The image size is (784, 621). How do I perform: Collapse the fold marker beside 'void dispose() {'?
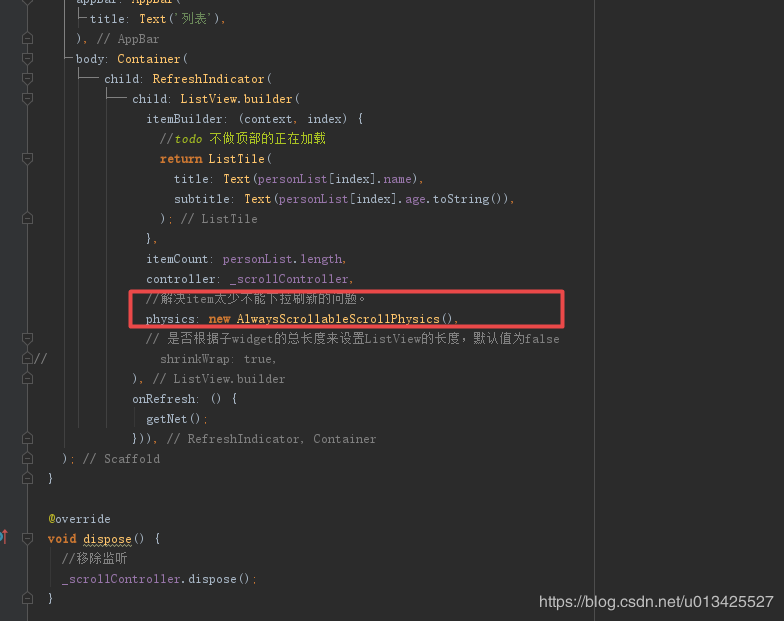(x=28, y=539)
